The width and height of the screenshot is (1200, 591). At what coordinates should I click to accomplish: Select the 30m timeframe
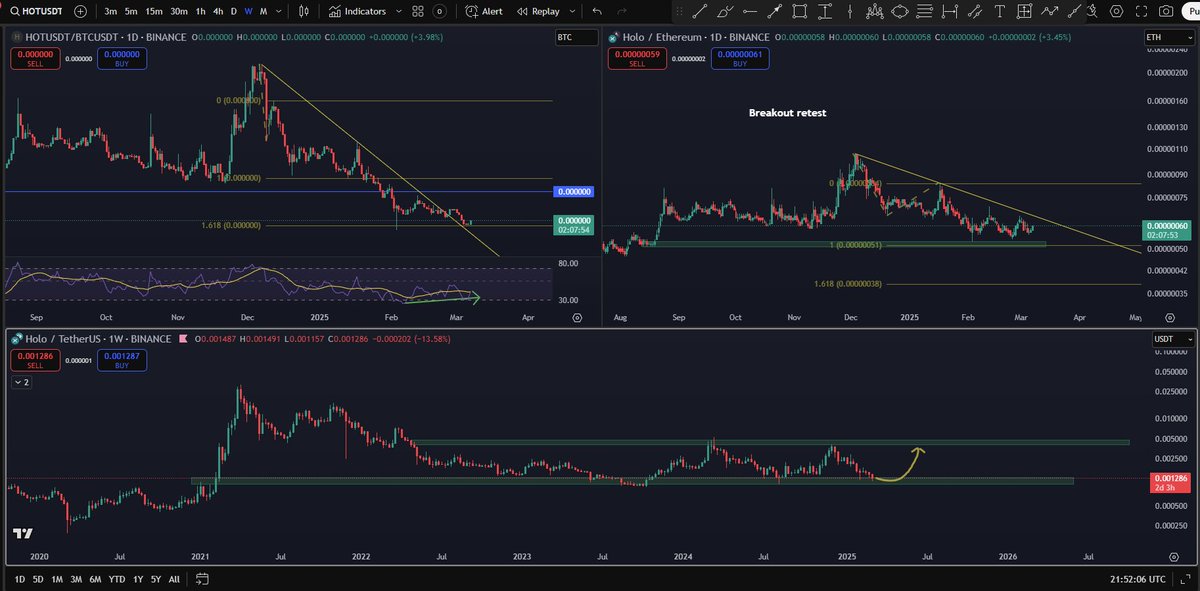pos(178,11)
